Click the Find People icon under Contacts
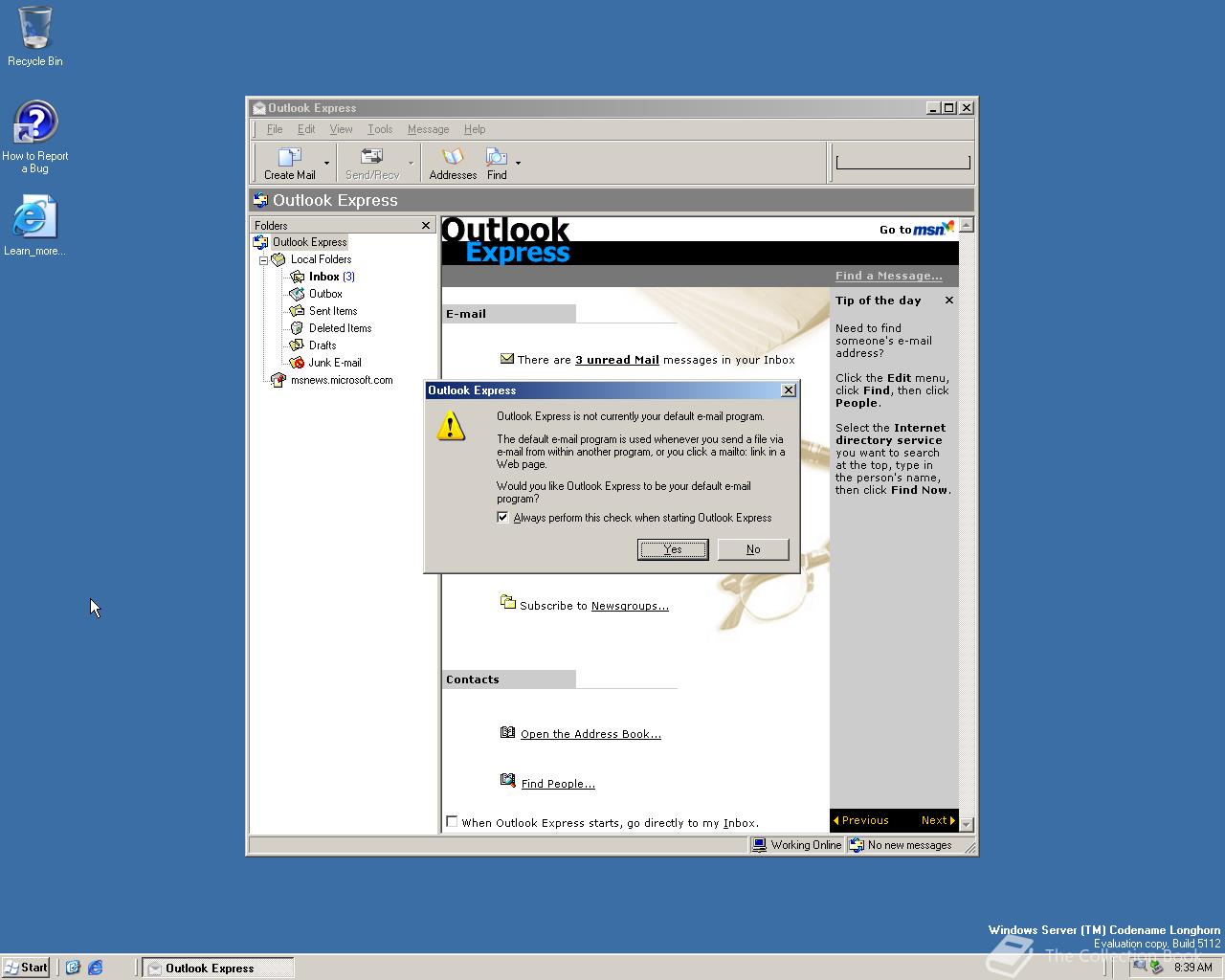The width and height of the screenshot is (1225, 980). coord(508,781)
